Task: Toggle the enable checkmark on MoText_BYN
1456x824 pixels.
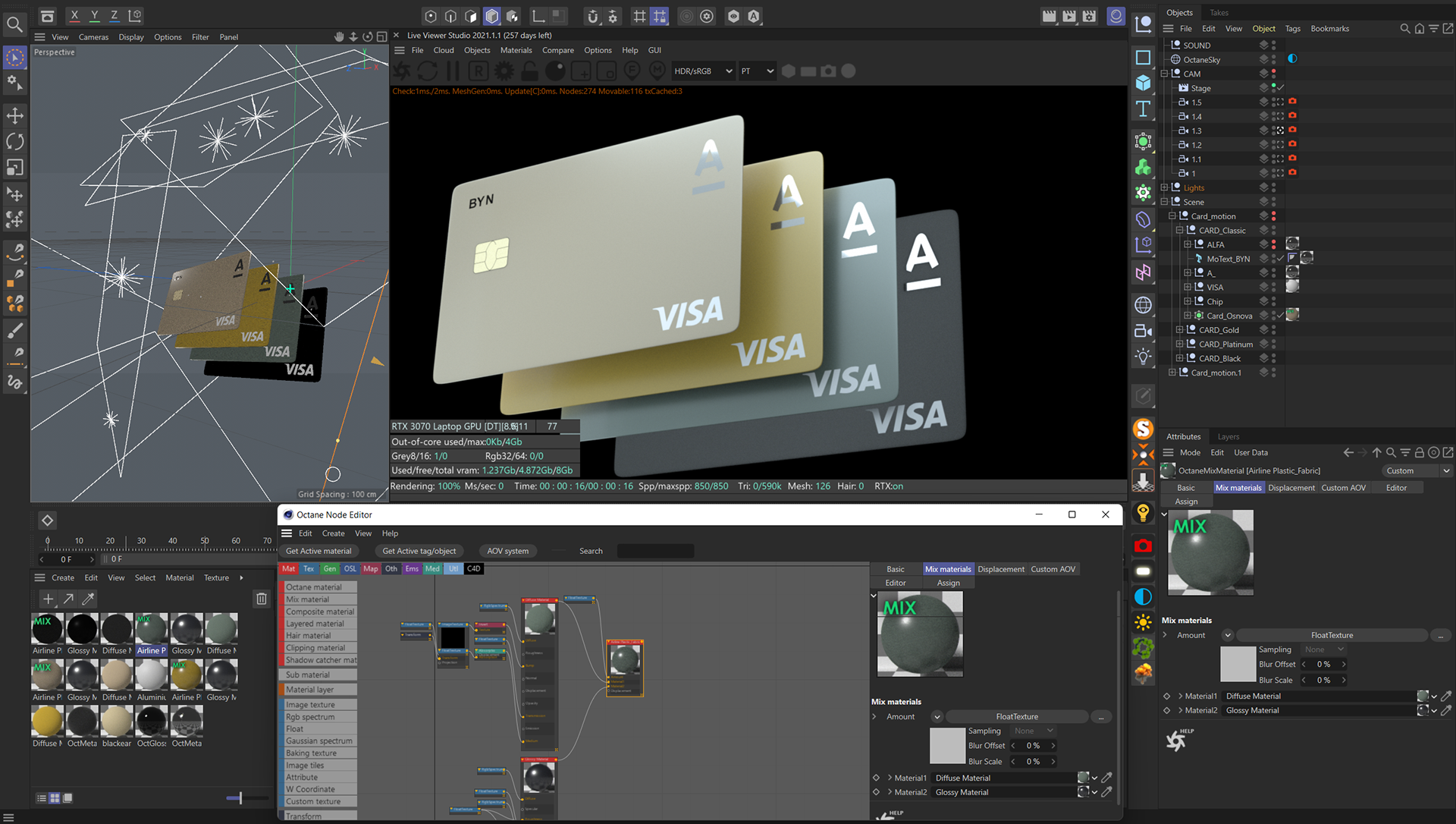Action: point(1280,259)
